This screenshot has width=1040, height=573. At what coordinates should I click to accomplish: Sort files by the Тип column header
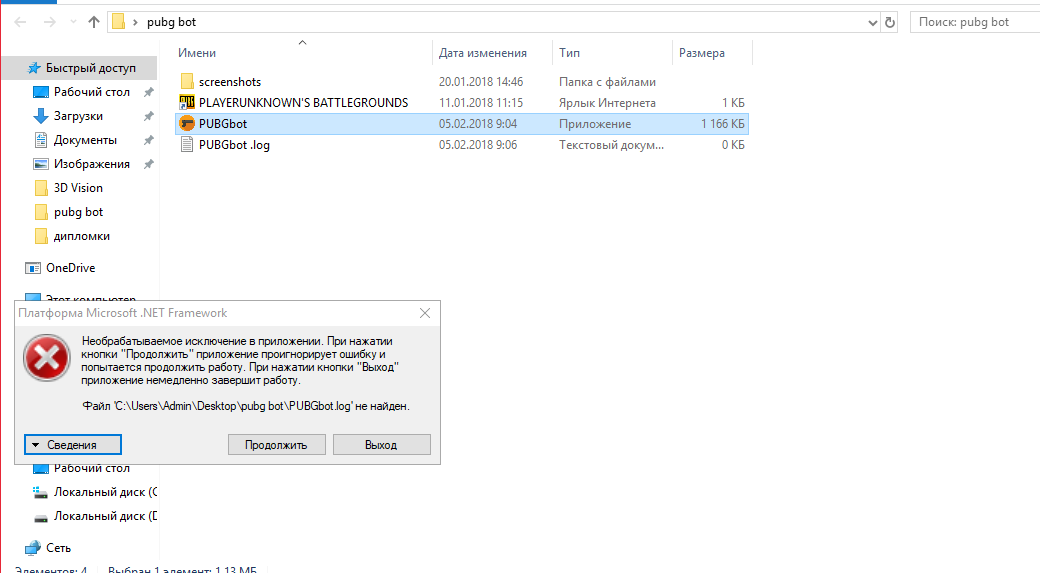tap(569, 53)
